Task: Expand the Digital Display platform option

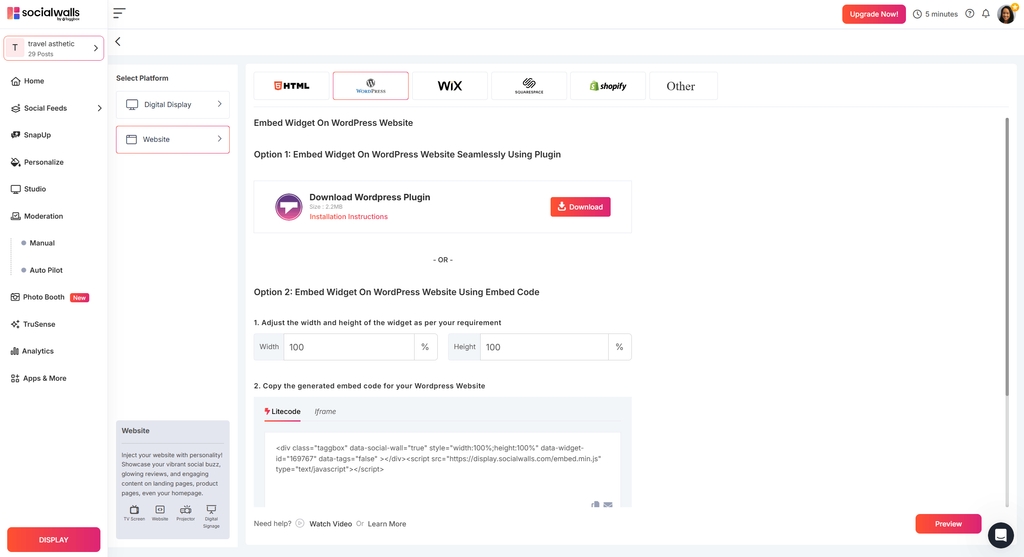Action: (x=172, y=104)
